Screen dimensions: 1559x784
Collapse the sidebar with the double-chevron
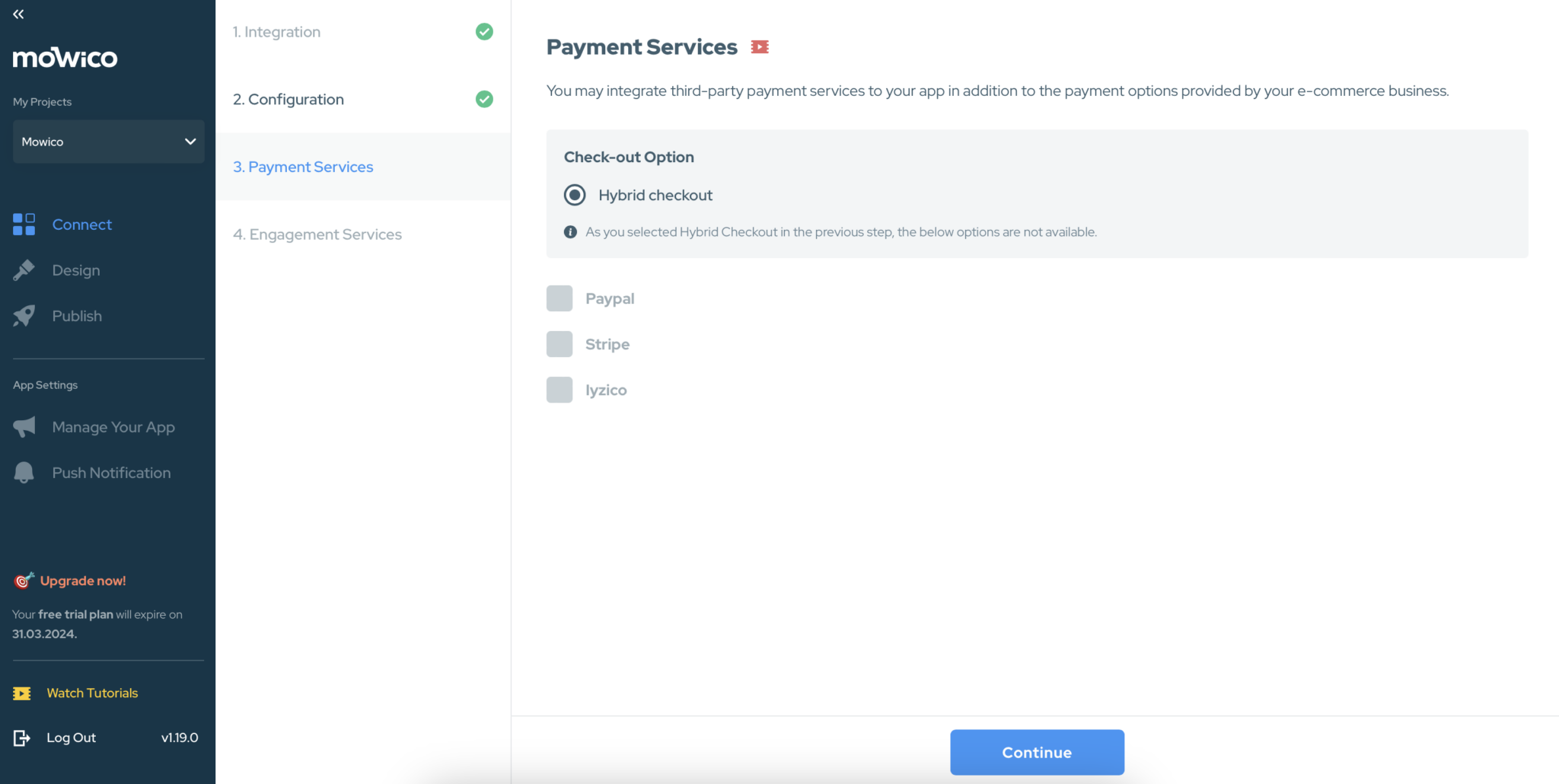18,13
